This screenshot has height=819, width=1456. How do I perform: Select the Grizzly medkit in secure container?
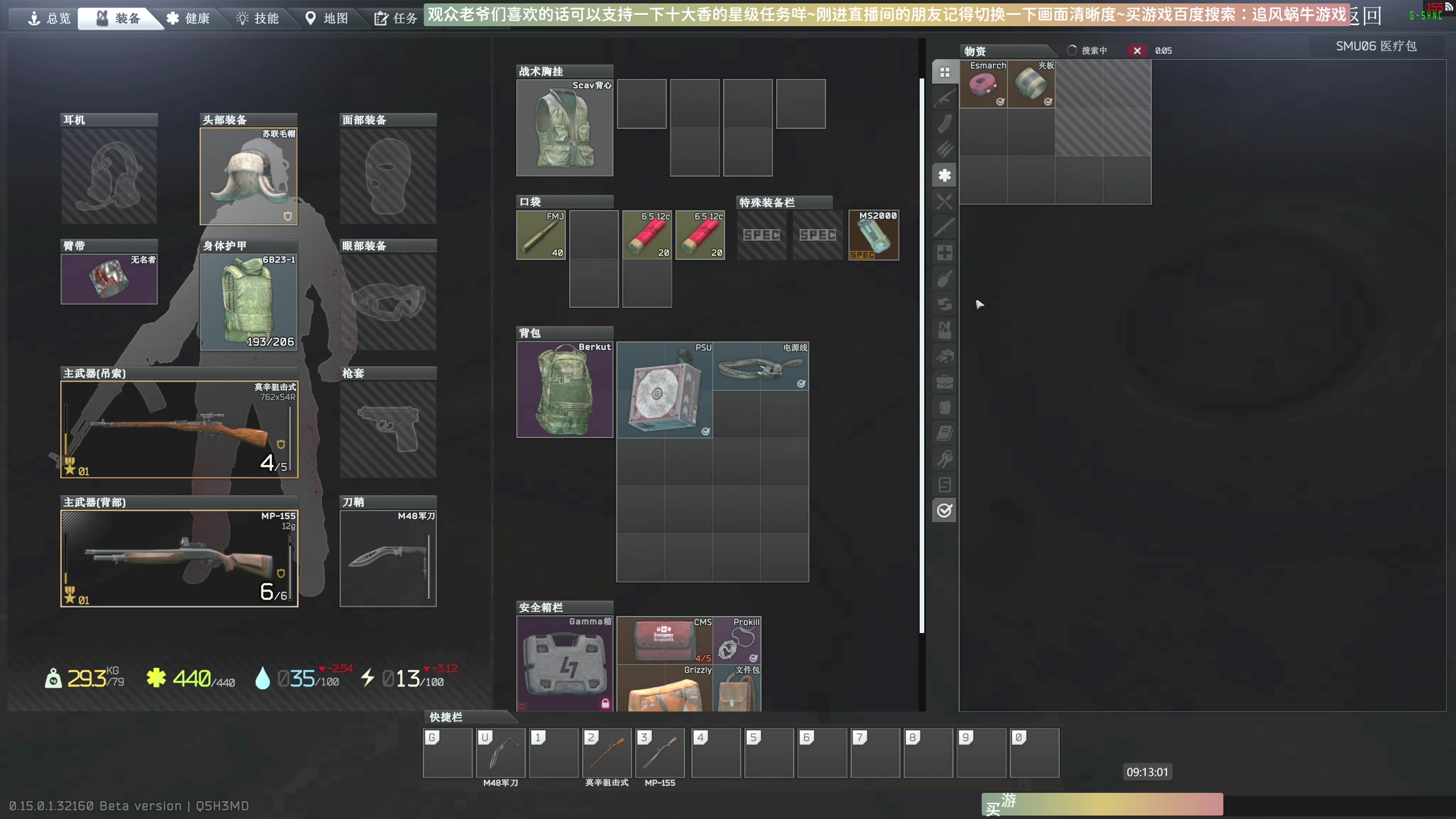coord(665,688)
